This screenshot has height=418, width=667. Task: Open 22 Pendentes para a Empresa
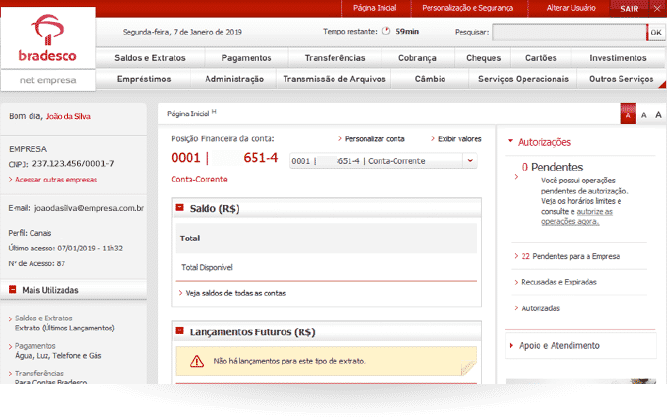point(570,256)
